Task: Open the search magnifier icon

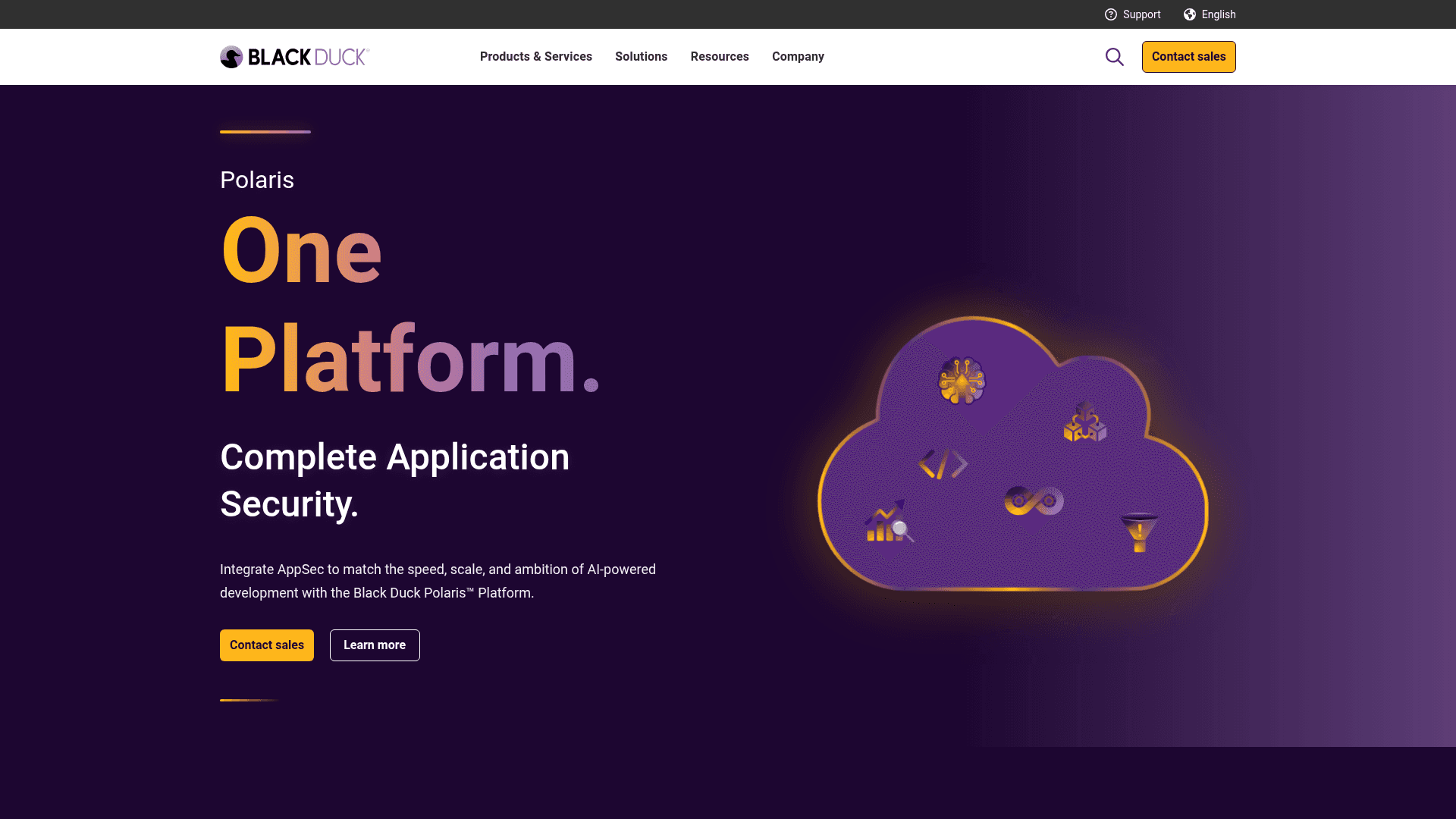Action: click(1114, 57)
